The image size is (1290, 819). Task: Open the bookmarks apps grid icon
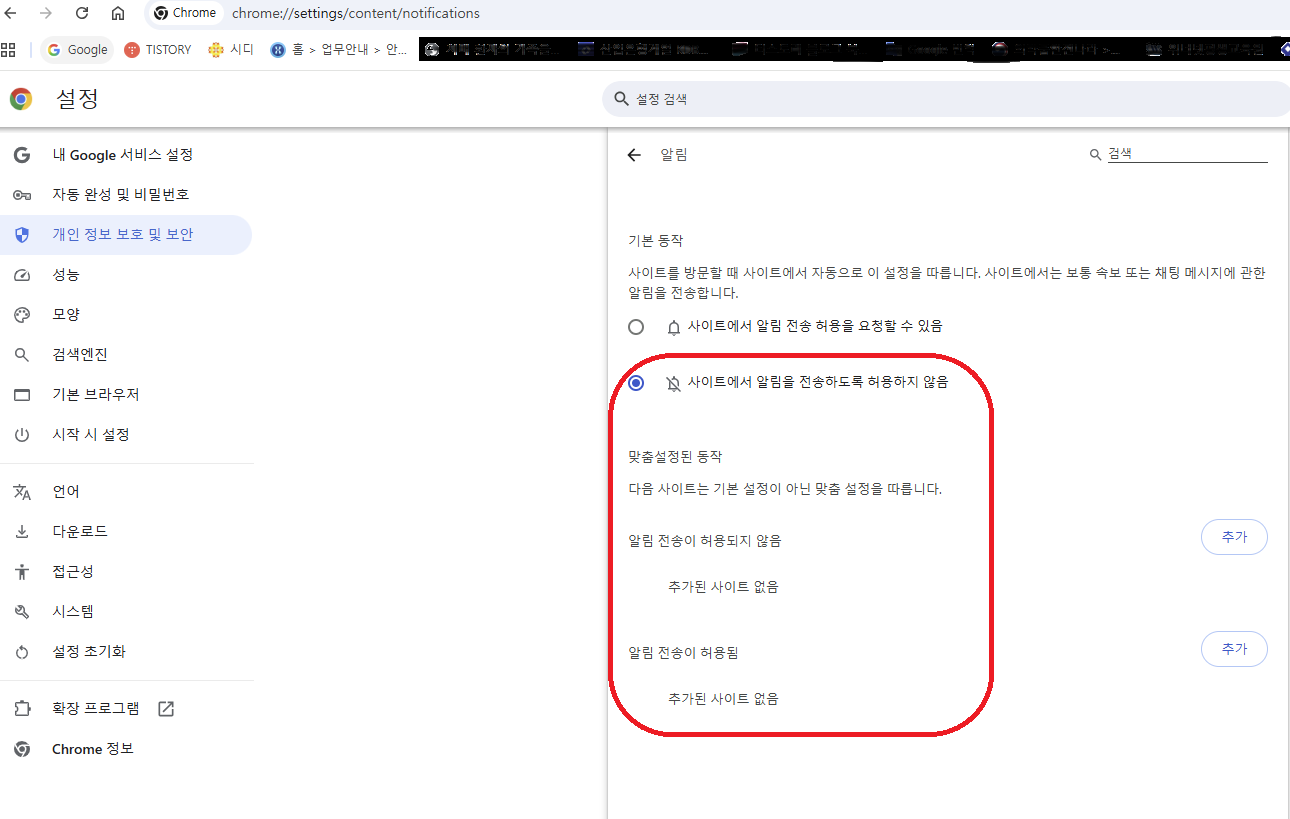(10, 49)
